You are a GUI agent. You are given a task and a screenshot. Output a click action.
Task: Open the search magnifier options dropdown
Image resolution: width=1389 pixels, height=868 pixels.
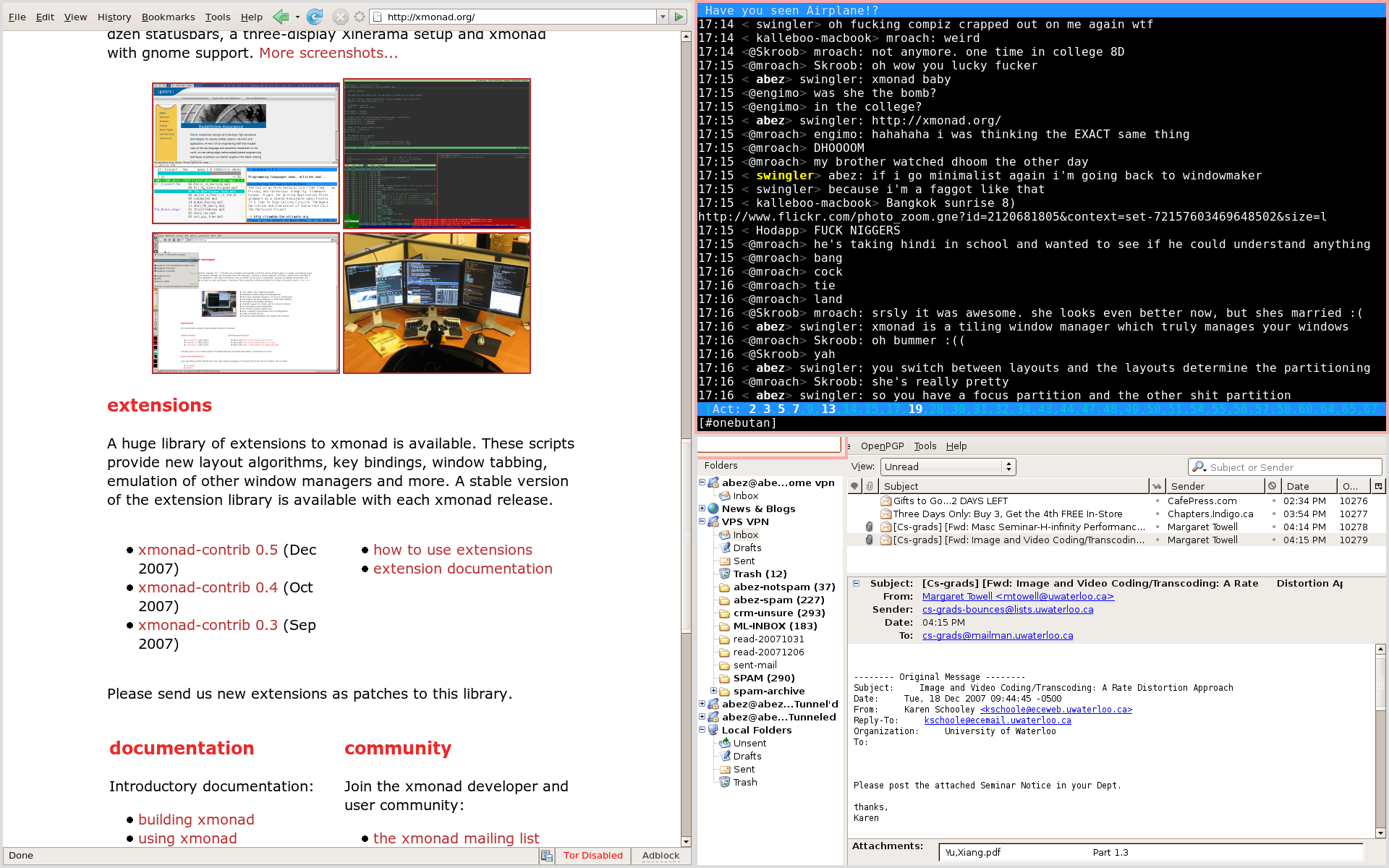pyautogui.click(x=1199, y=467)
